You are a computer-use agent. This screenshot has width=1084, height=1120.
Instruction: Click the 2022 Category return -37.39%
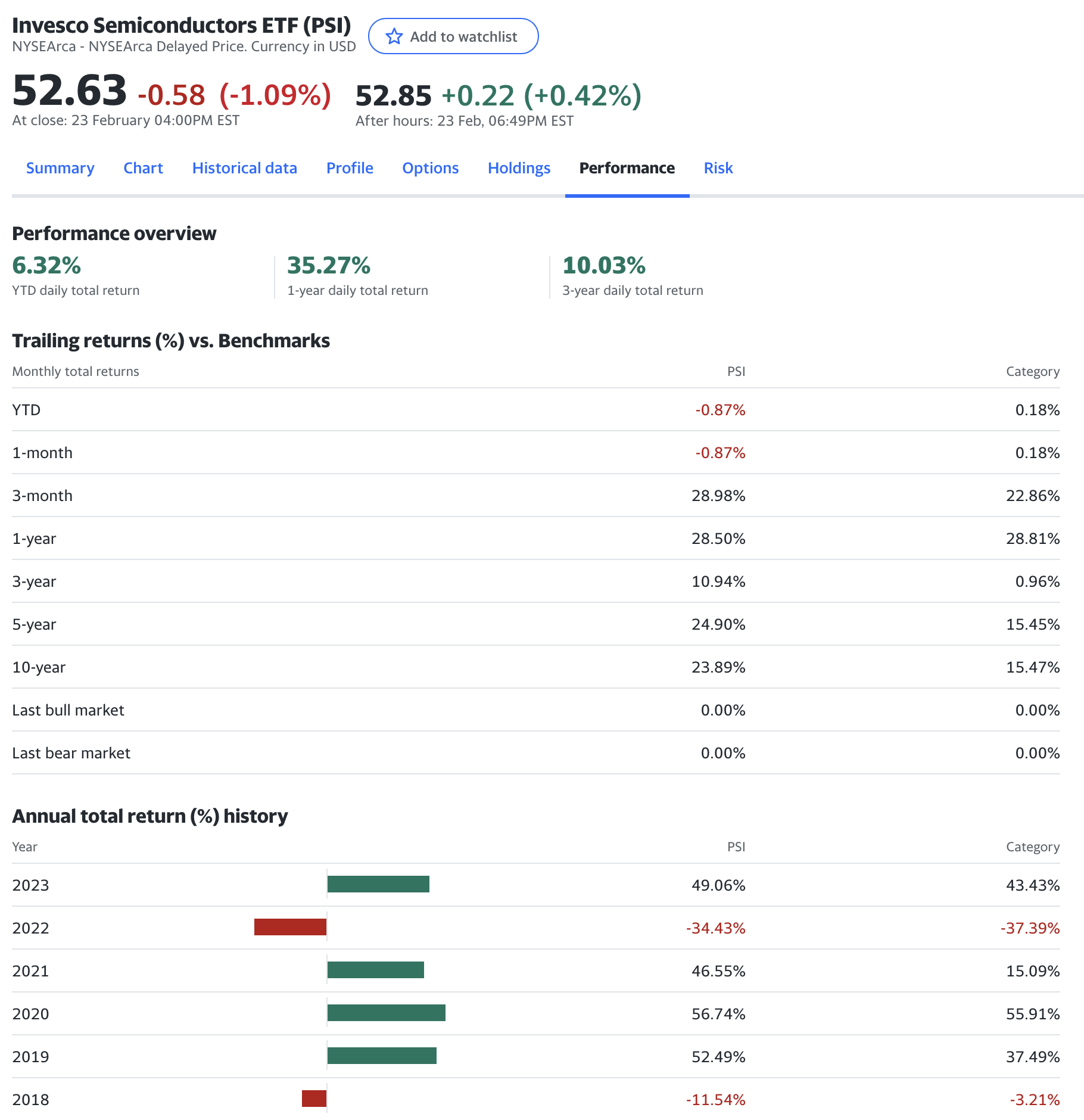click(1030, 928)
